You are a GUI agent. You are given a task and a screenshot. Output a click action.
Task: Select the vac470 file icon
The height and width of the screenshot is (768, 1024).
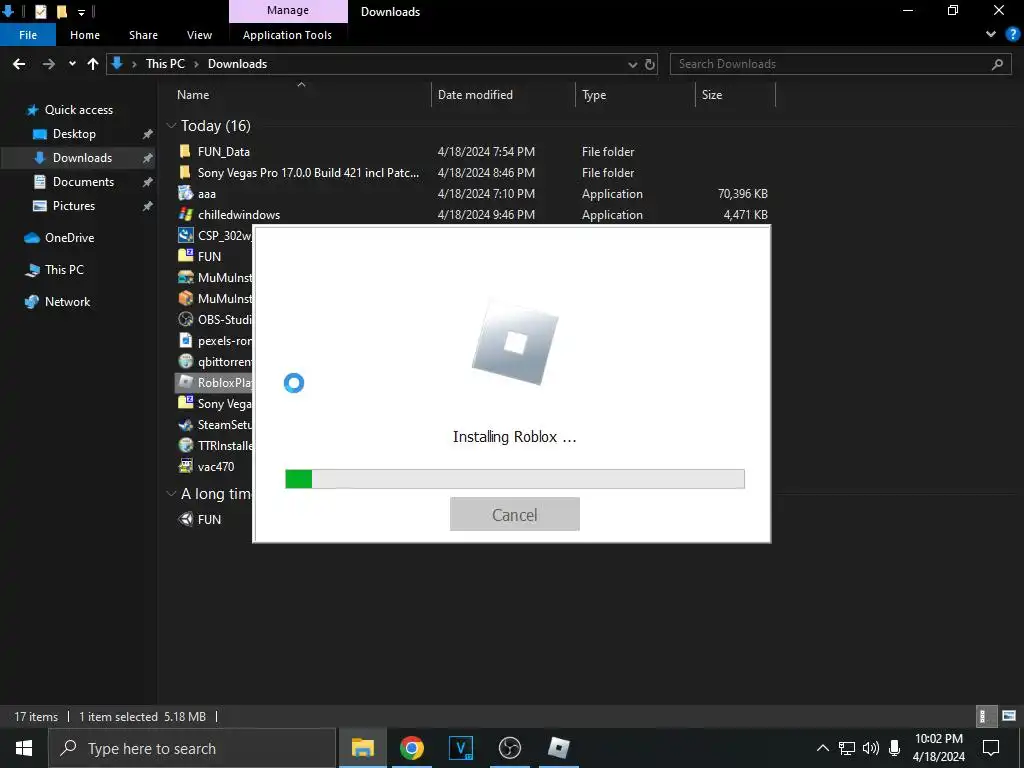(185, 466)
